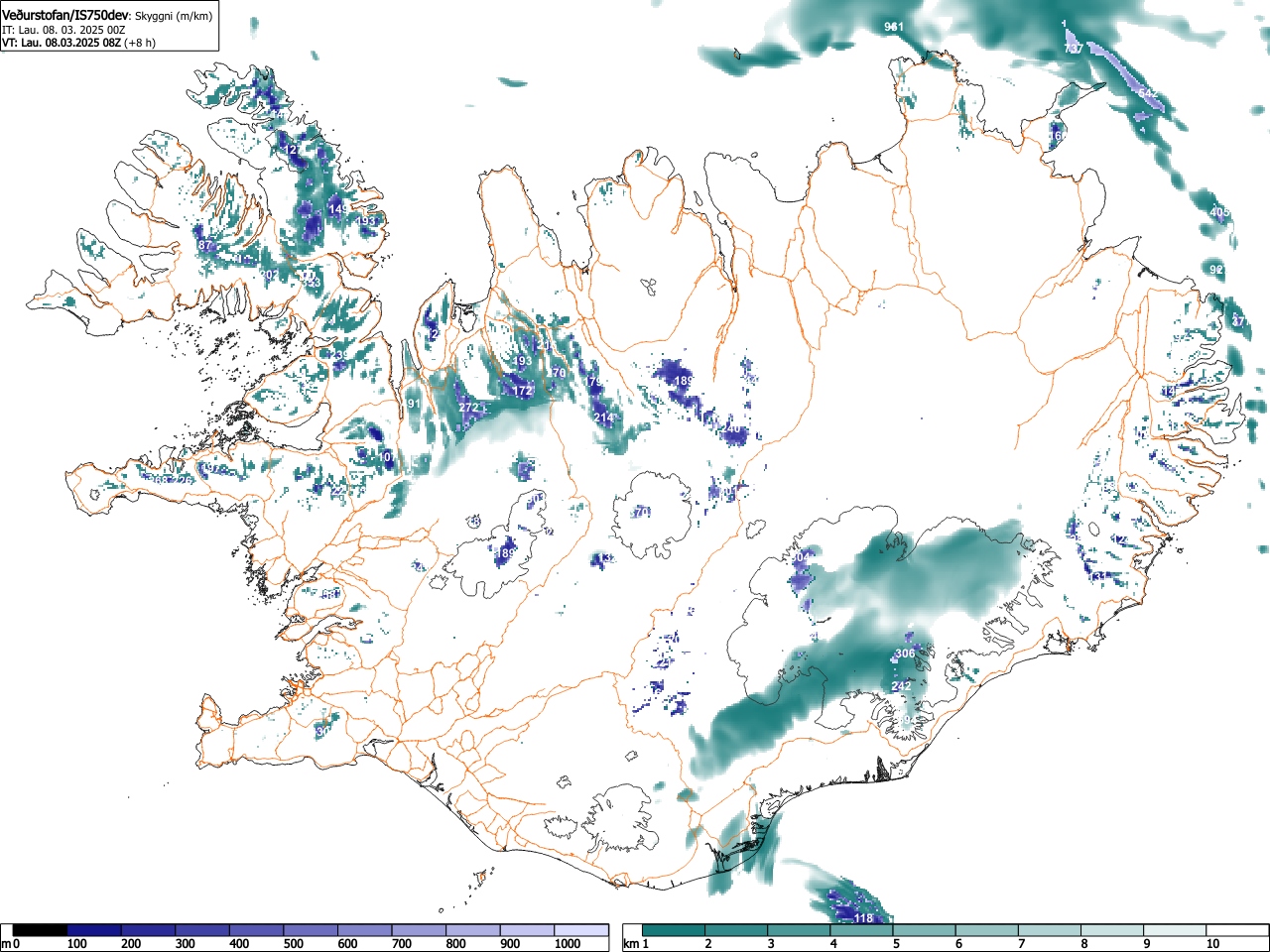
Task: Click the 9–10 km palest legend swatch
Action: coord(1177,930)
